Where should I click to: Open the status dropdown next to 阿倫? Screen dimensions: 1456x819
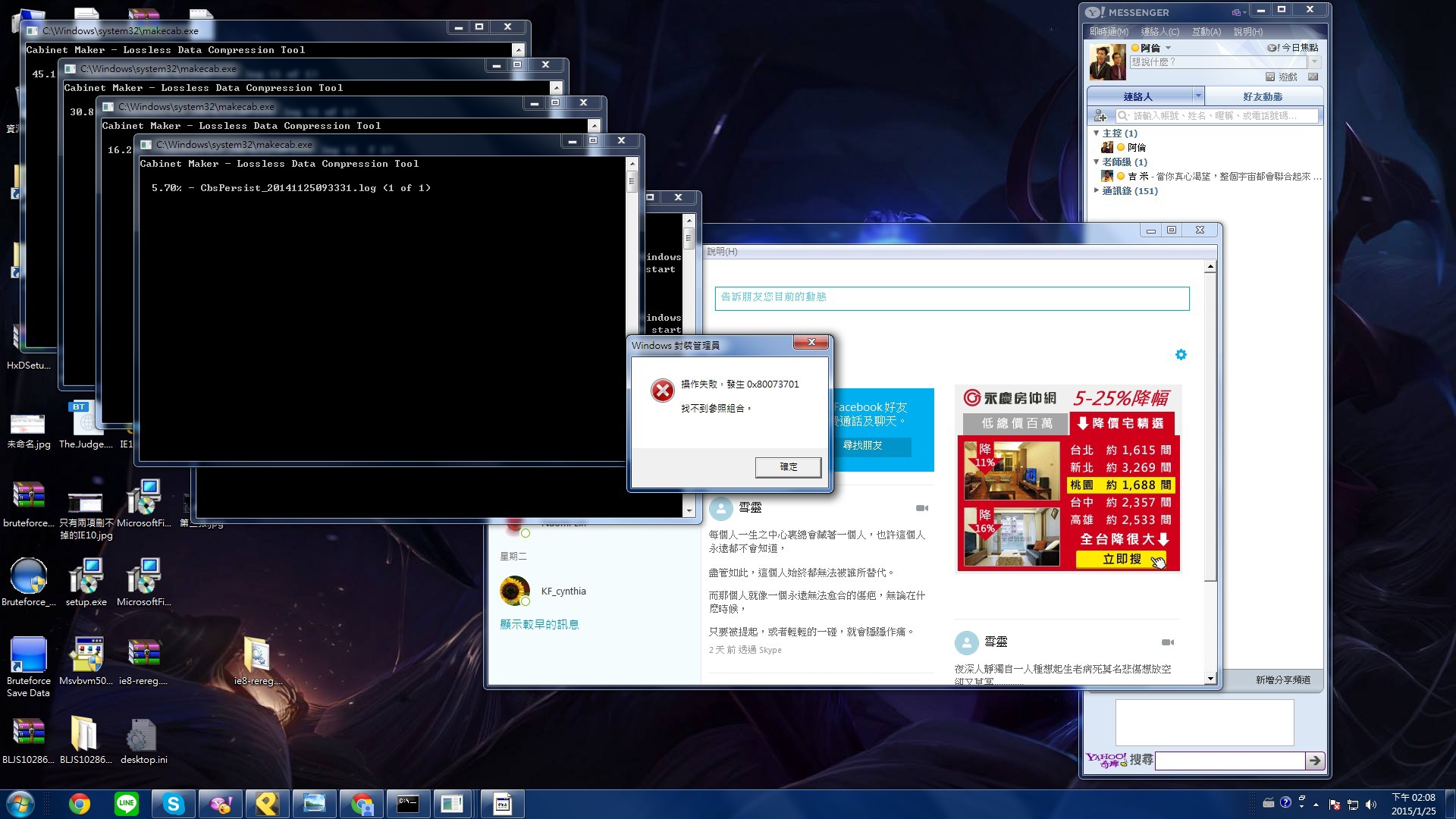(1169, 48)
